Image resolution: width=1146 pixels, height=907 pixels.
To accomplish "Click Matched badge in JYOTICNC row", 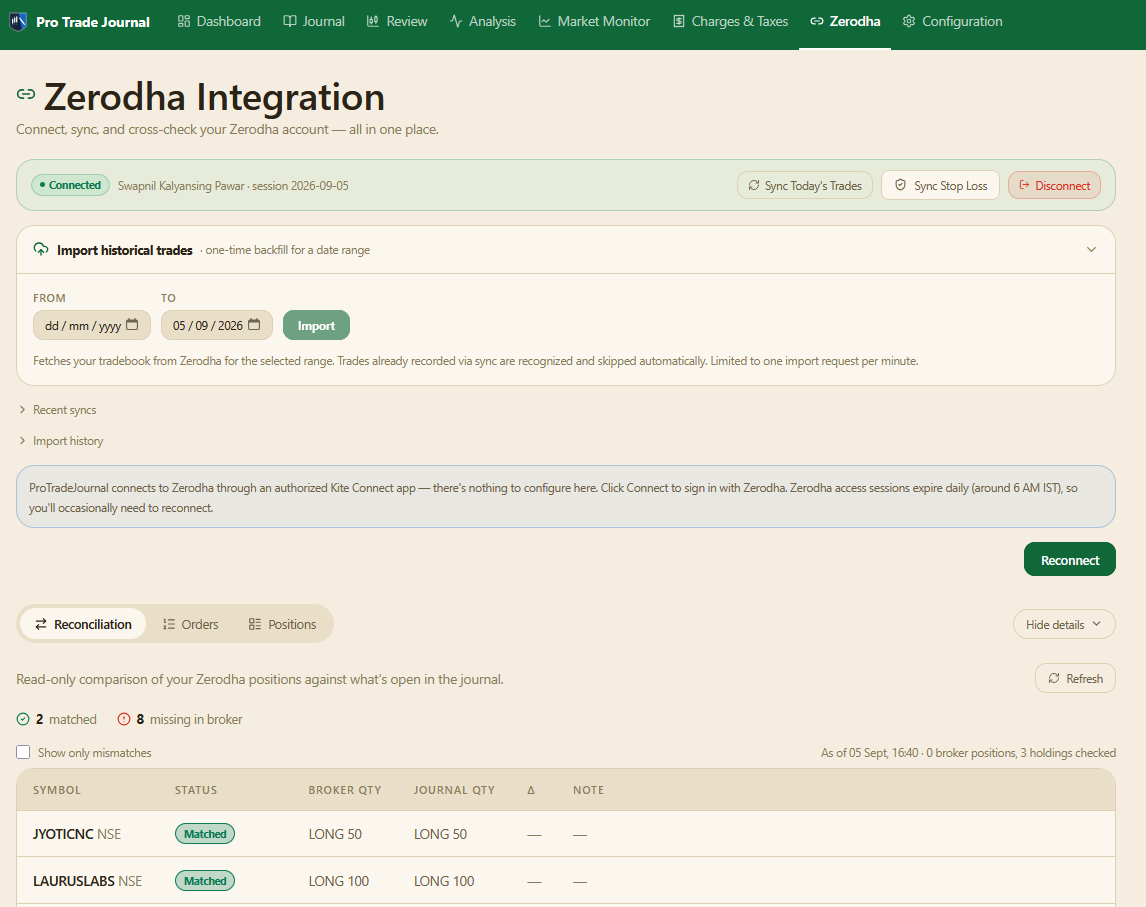I will [205, 834].
